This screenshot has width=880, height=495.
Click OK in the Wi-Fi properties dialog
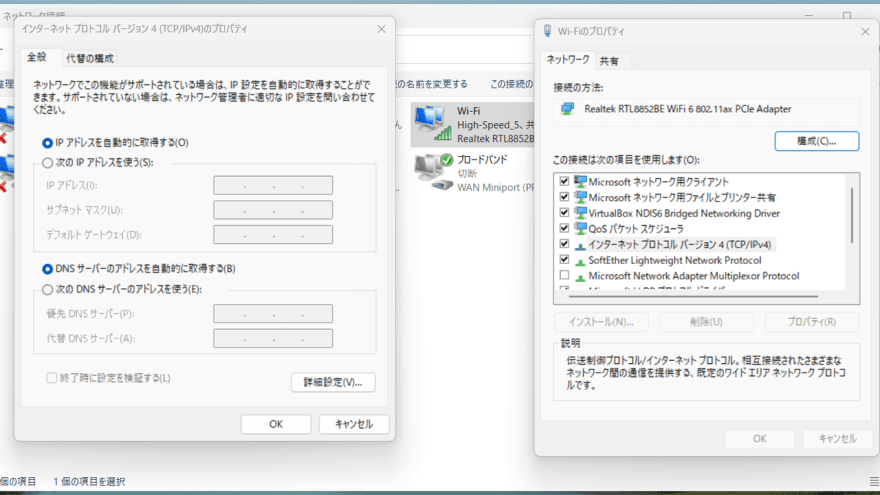[x=759, y=439]
